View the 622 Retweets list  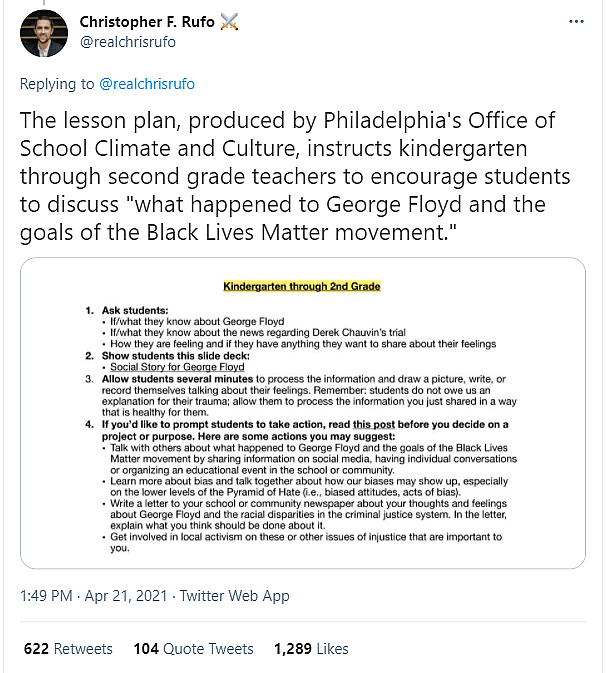pyautogui.click(x=68, y=649)
